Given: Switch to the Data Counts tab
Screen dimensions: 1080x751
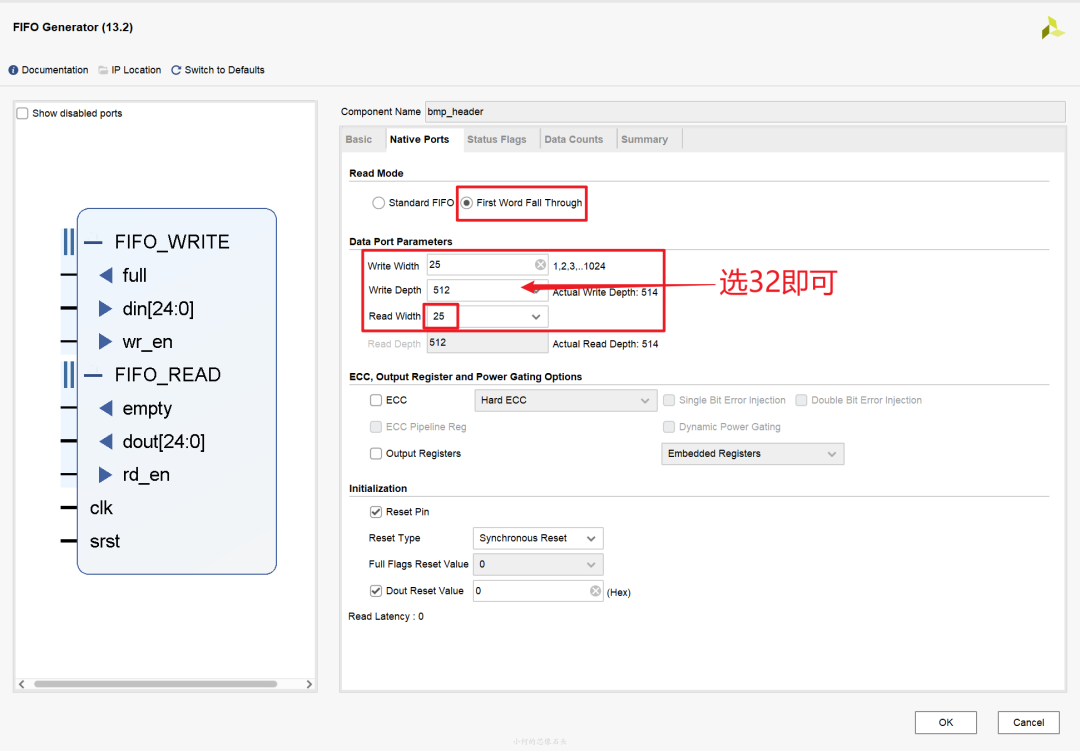Looking at the screenshot, I should point(574,140).
